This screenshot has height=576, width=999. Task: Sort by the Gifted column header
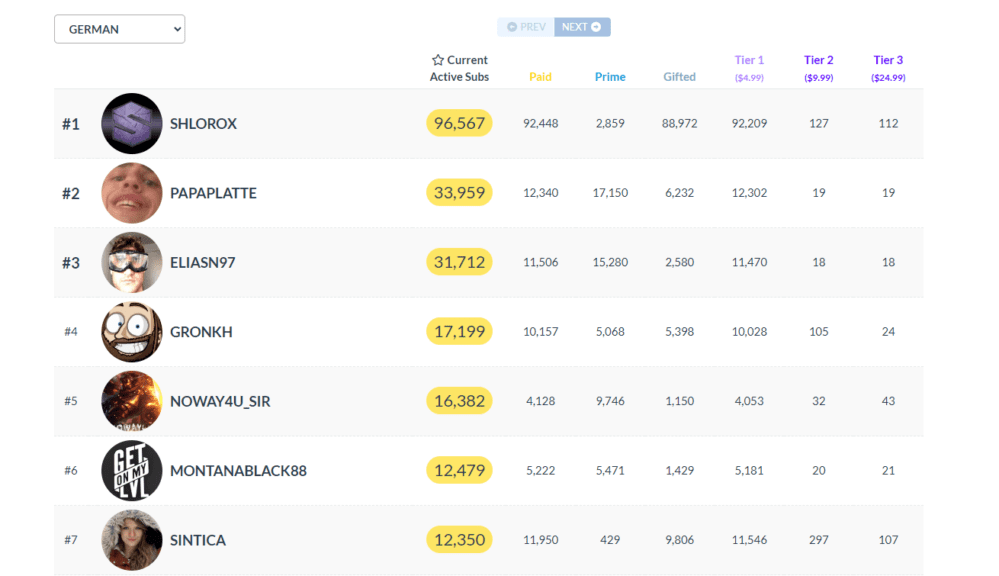click(x=679, y=77)
